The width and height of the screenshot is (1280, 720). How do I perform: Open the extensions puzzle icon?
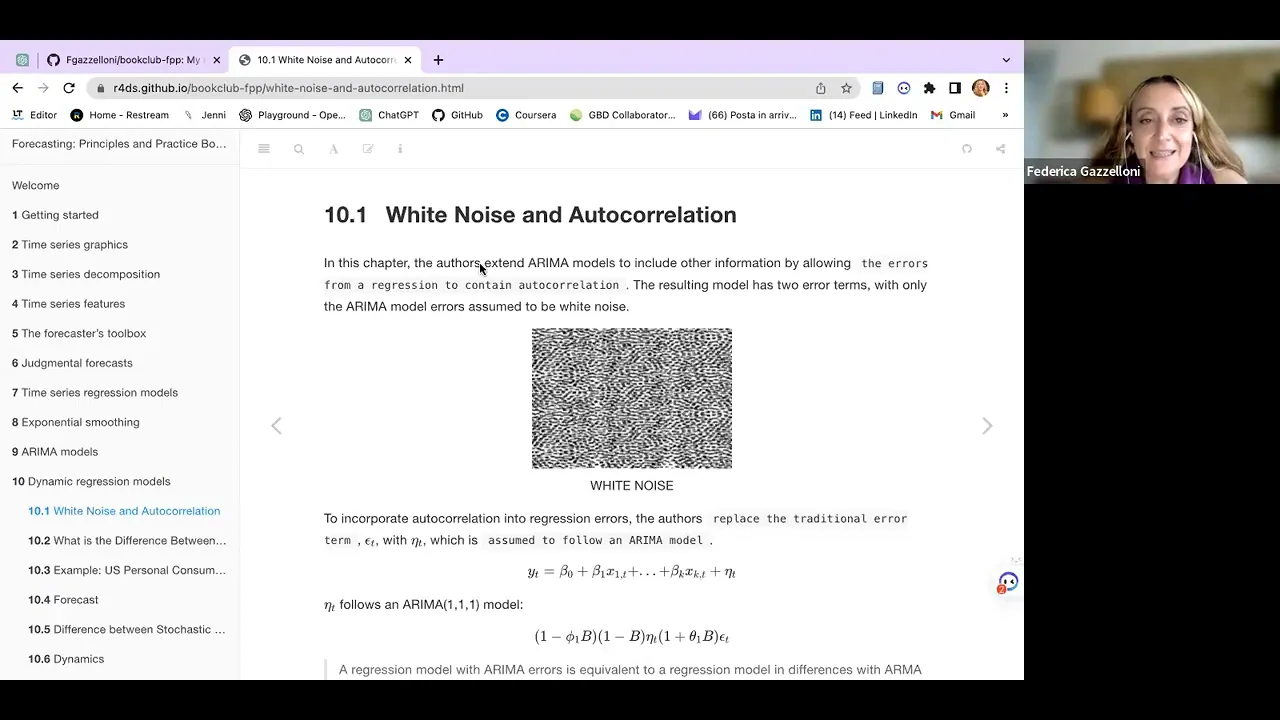pyautogui.click(x=929, y=88)
